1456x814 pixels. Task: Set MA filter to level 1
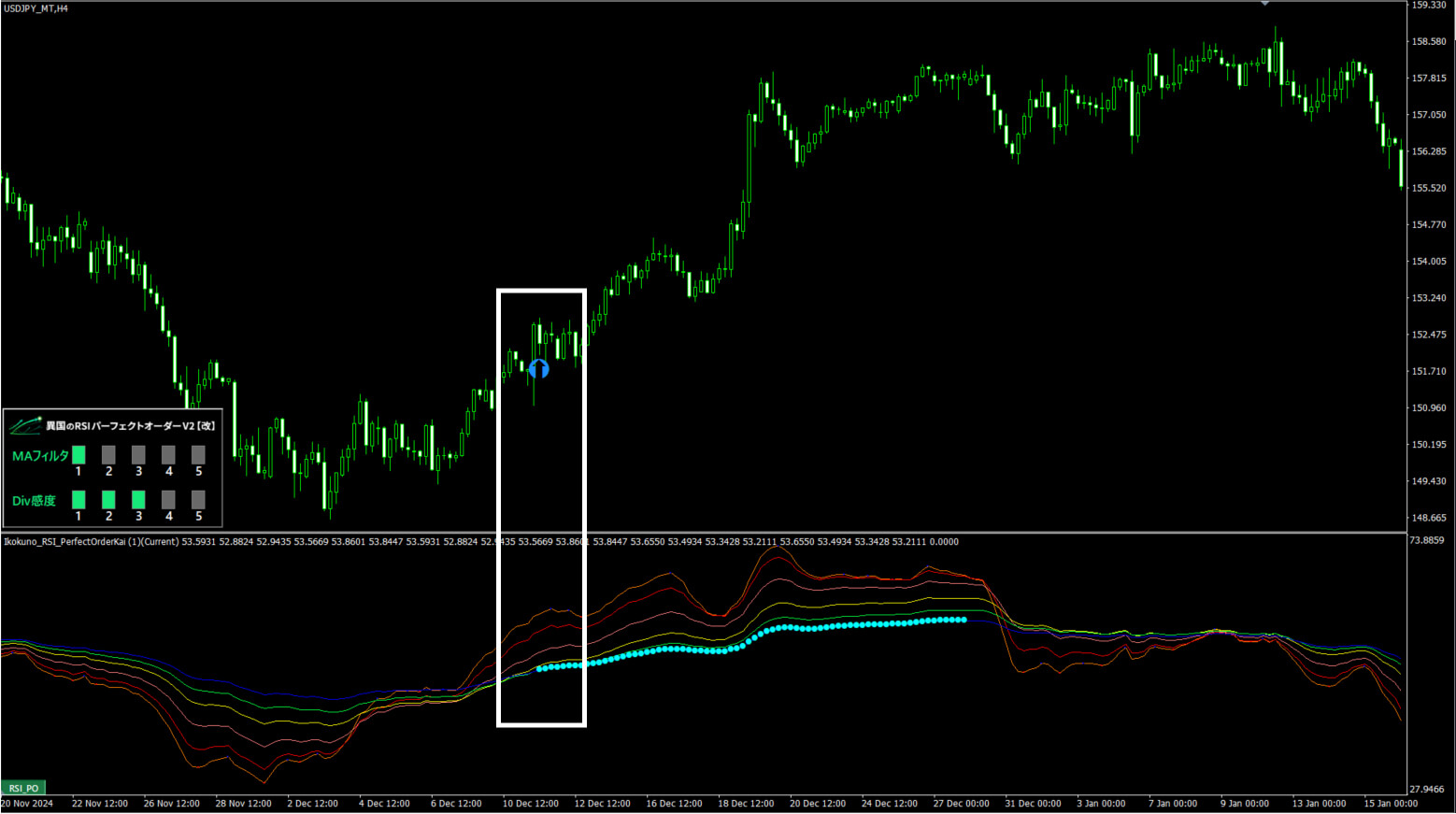click(x=79, y=455)
